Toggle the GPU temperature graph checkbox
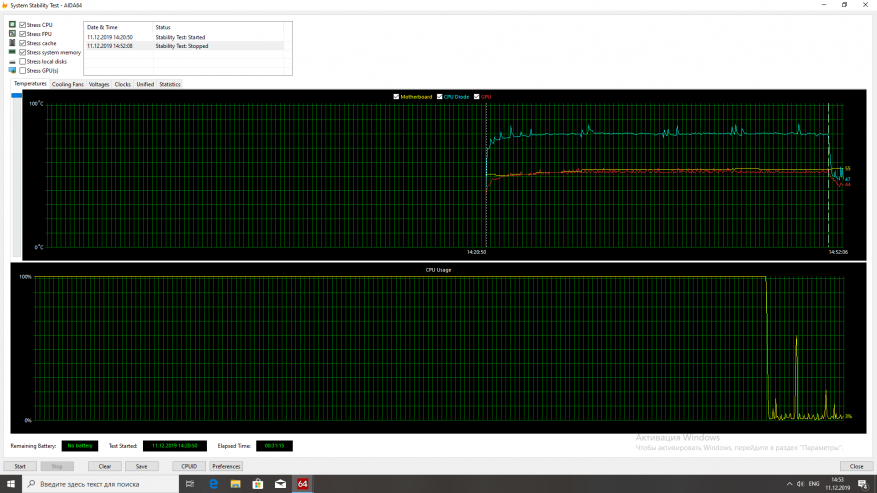 coord(477,97)
